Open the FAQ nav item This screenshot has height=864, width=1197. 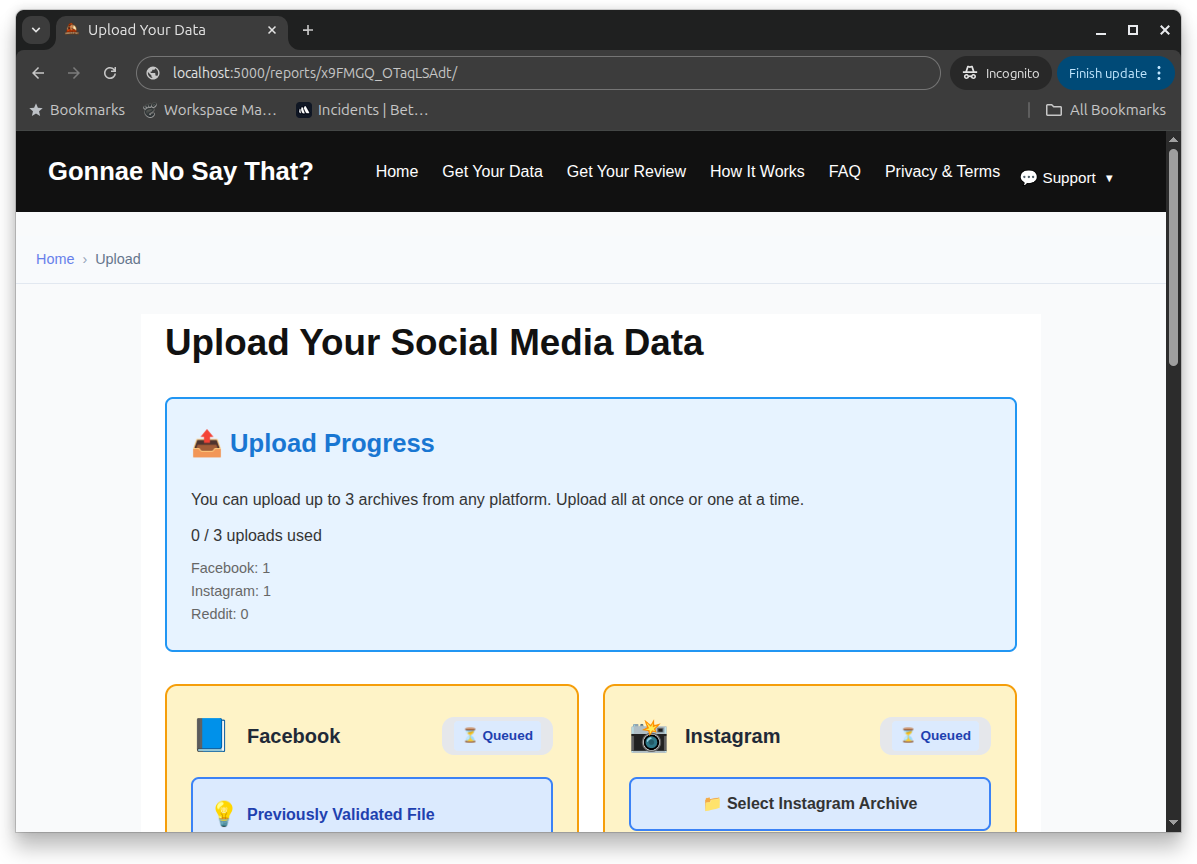click(844, 172)
